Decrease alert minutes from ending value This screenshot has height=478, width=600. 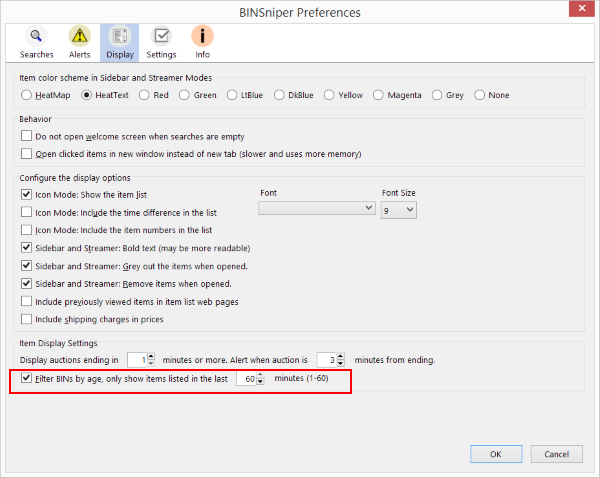tap(341, 363)
